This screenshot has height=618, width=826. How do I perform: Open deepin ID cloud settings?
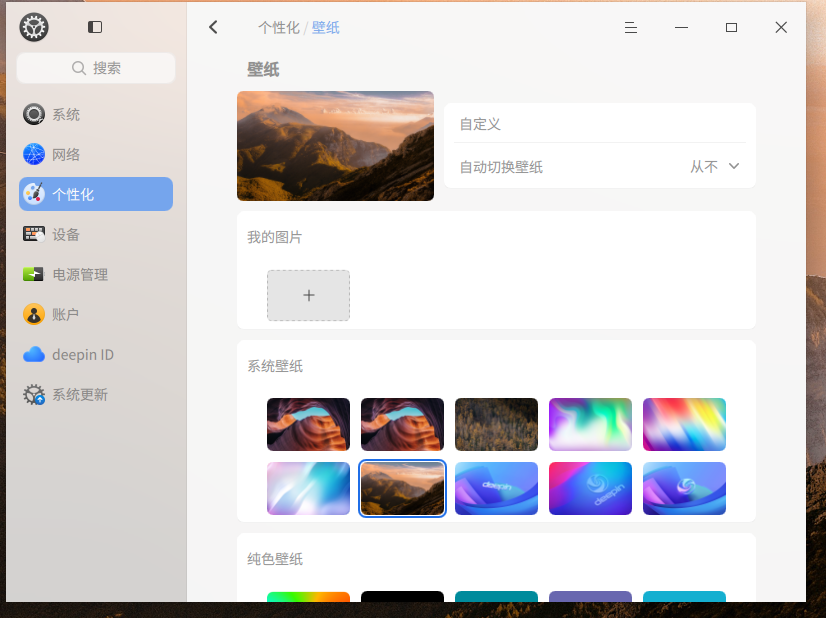(96, 355)
